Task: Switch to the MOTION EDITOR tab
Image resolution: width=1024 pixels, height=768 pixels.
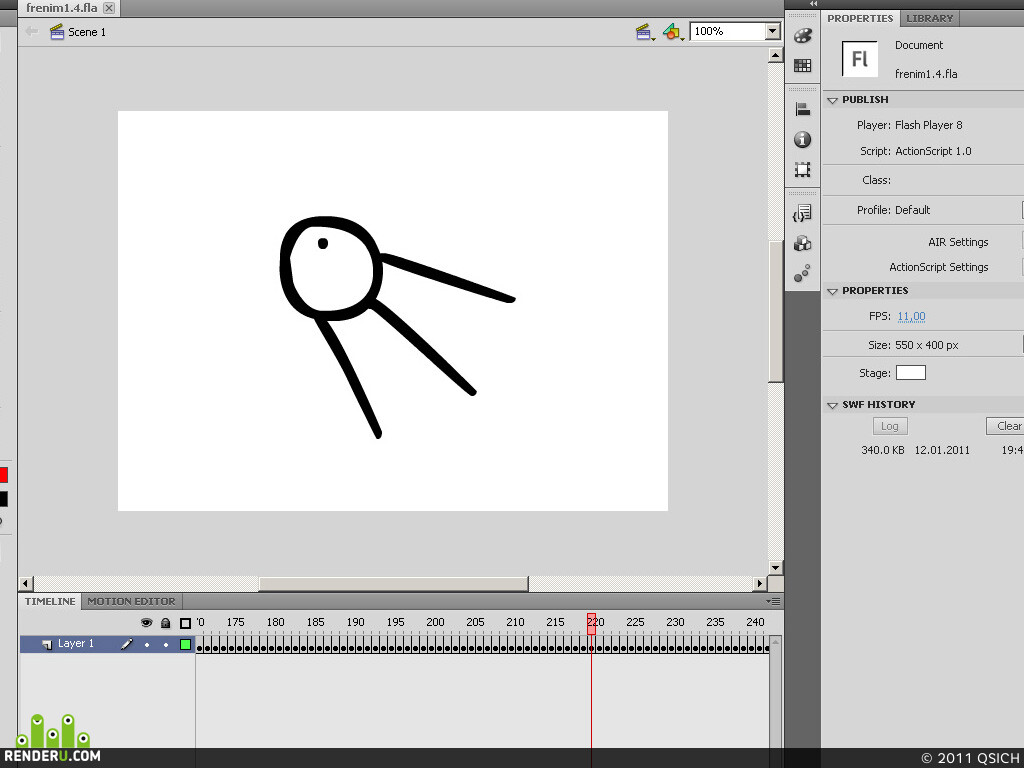Action: 131,601
